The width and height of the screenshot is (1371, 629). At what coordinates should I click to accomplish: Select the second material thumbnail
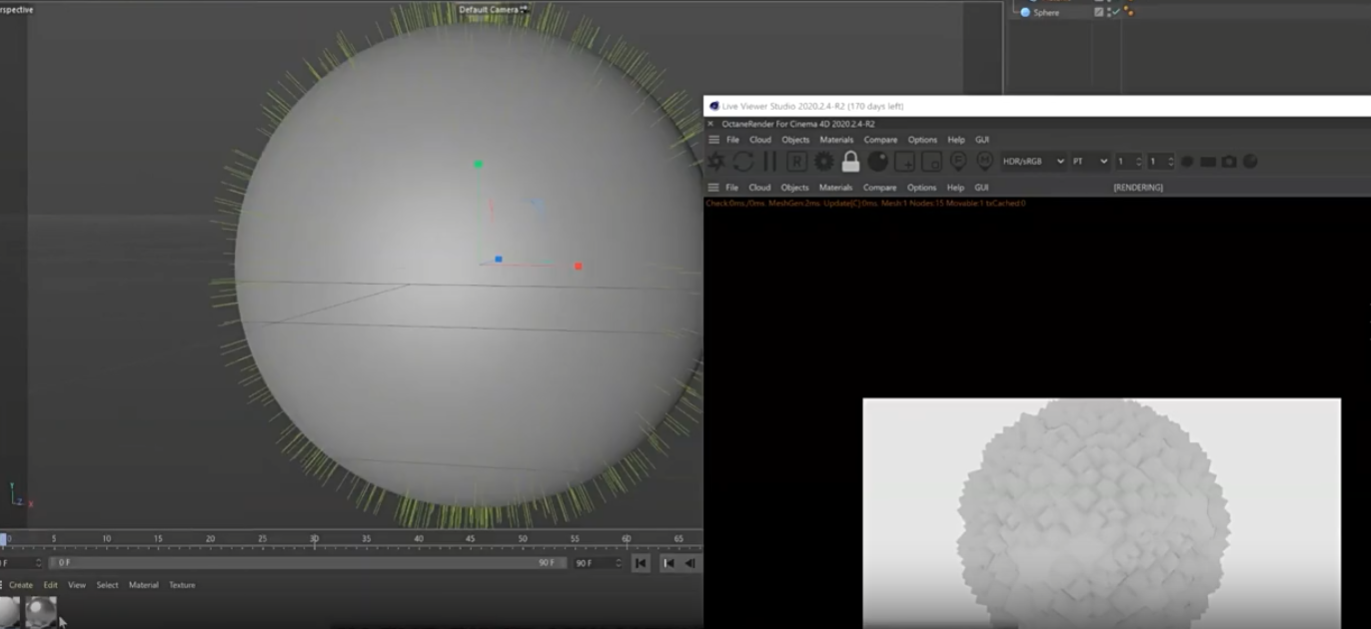[x=41, y=611]
